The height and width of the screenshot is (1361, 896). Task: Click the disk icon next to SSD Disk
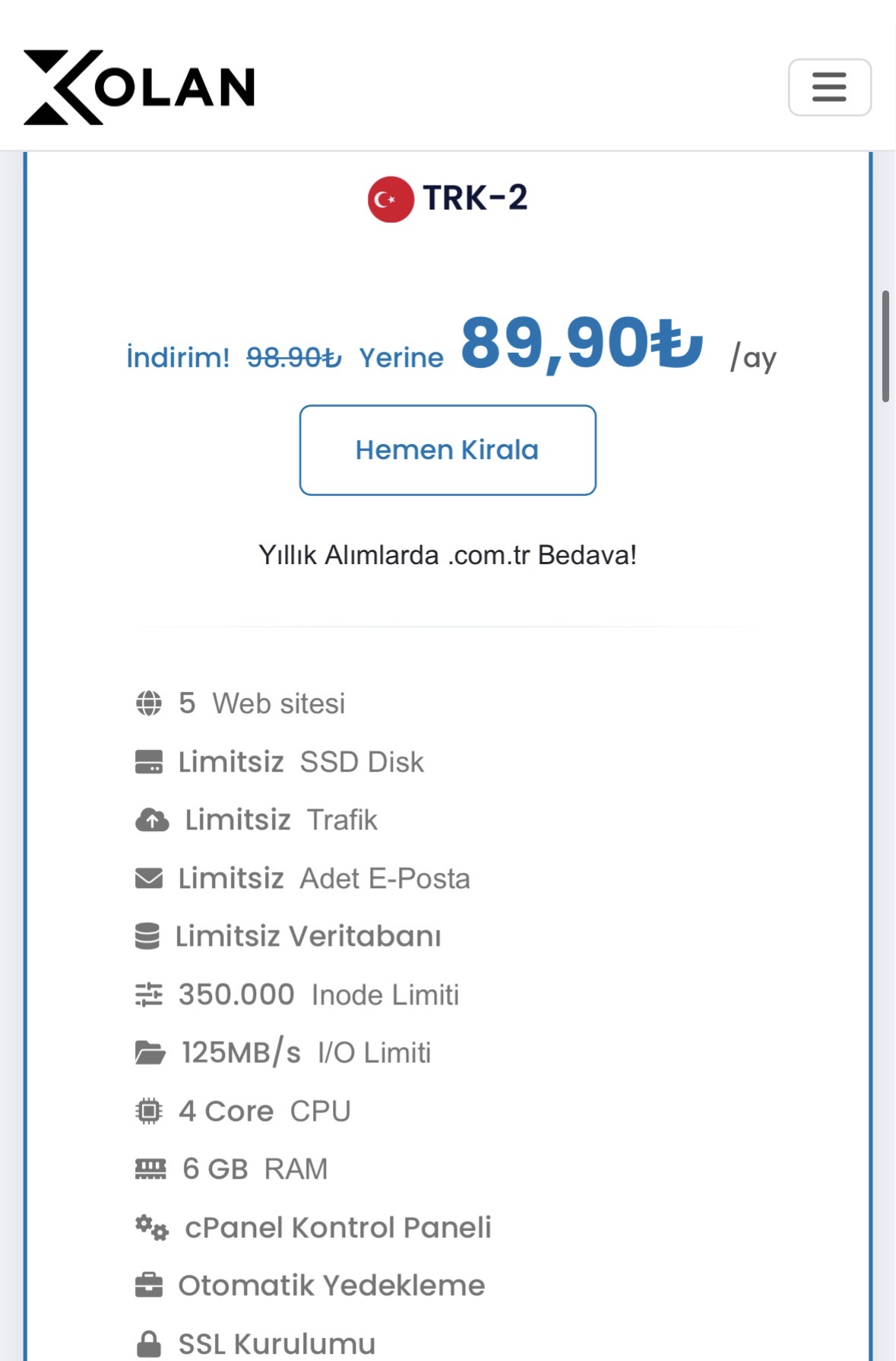tap(149, 762)
